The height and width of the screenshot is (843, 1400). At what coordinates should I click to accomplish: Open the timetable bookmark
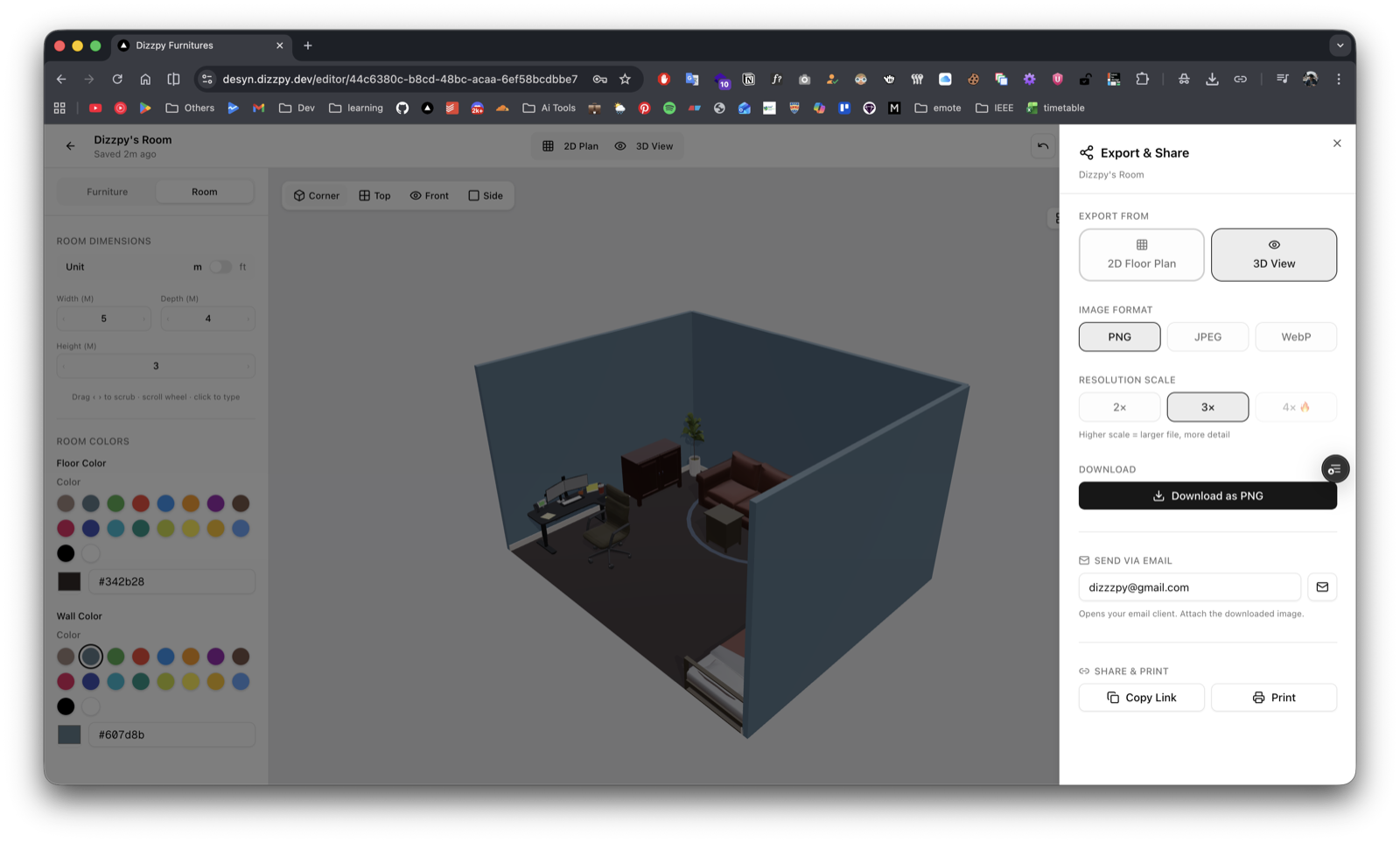click(1055, 108)
